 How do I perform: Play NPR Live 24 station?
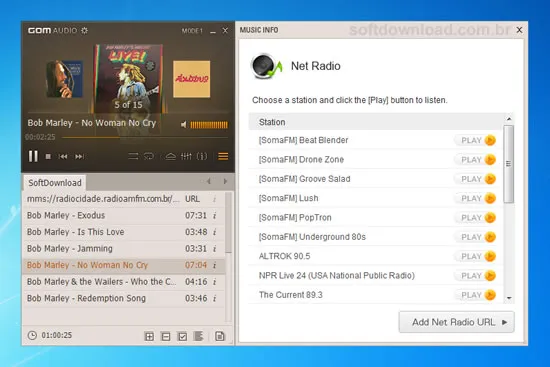click(x=475, y=276)
